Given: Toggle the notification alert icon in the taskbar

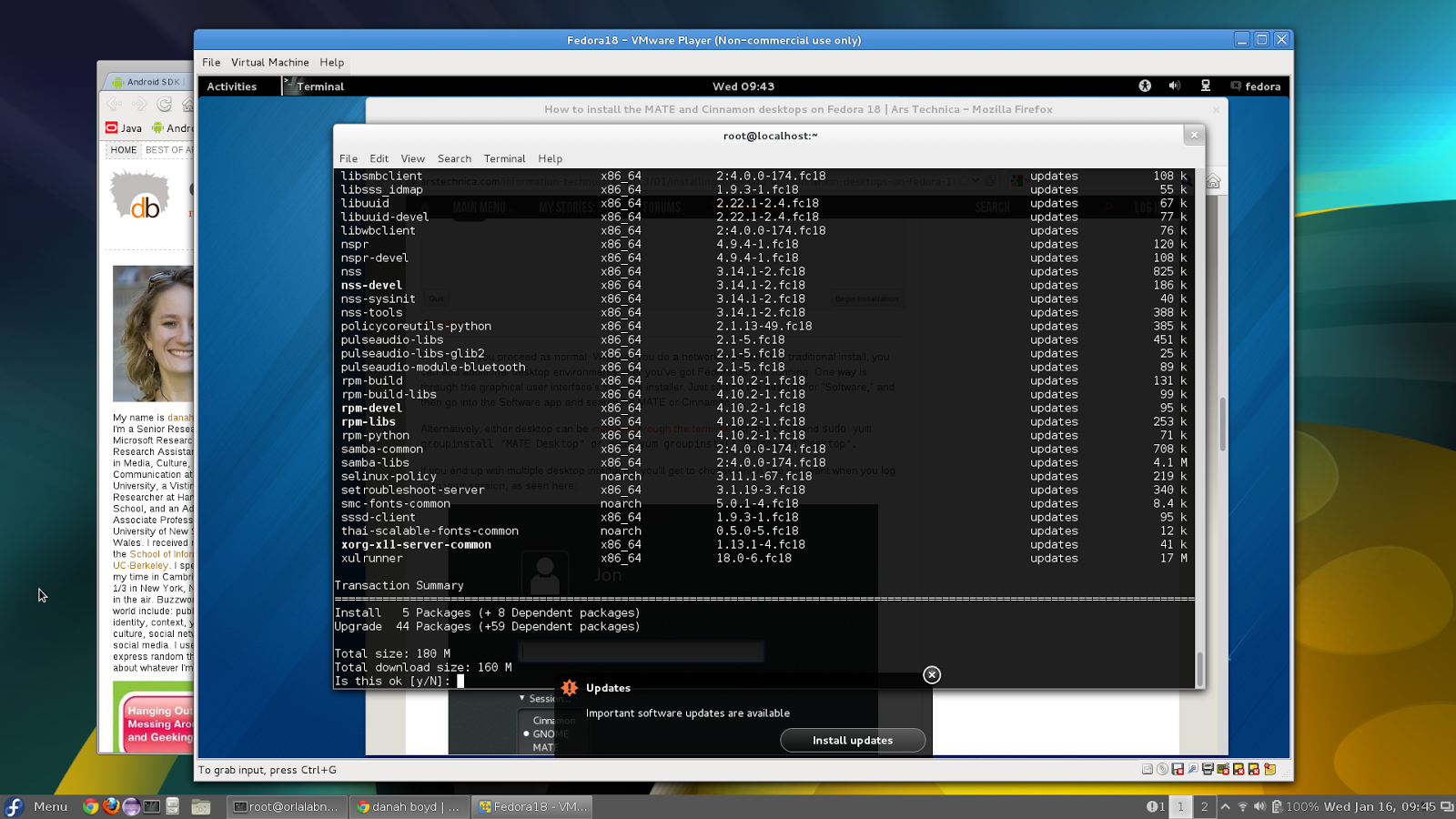Looking at the screenshot, I should pos(1151,806).
